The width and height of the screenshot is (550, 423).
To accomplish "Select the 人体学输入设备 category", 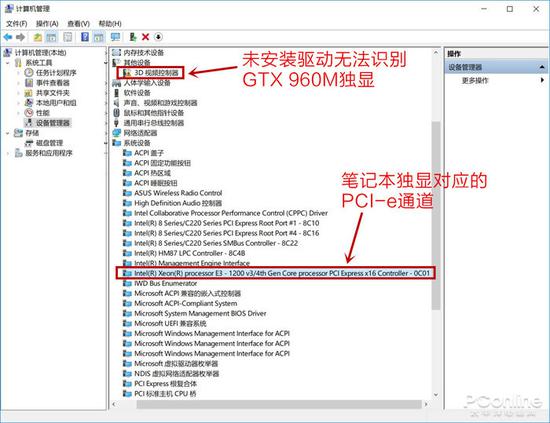I will coord(147,83).
